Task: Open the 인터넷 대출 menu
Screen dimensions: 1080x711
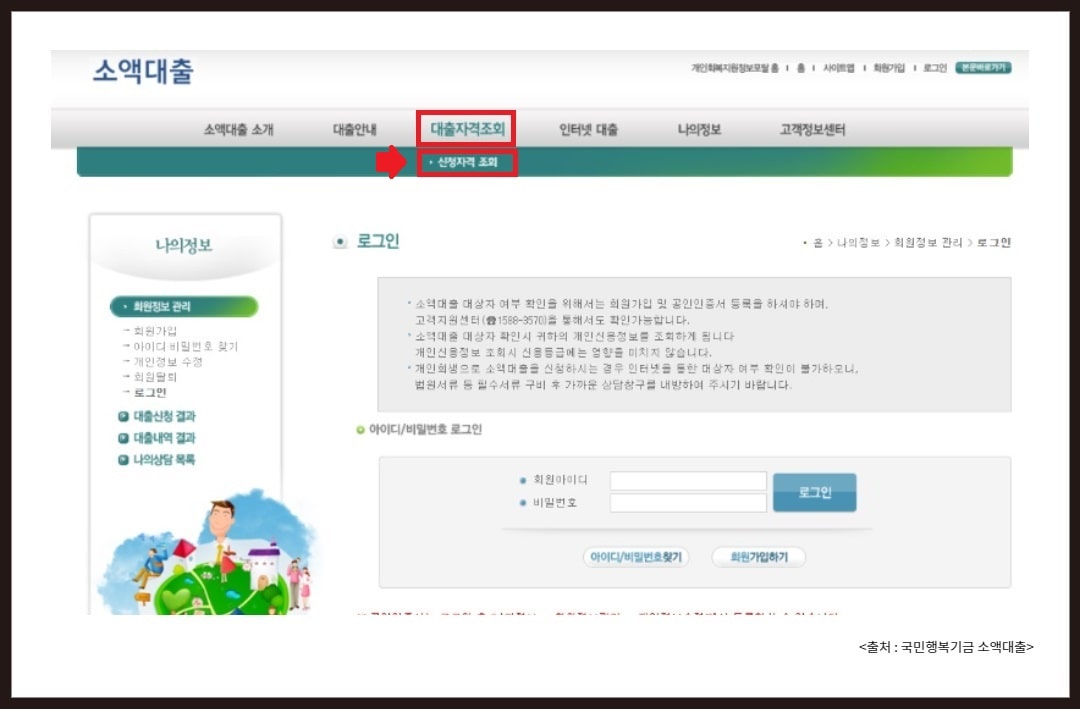Action: pyautogui.click(x=588, y=130)
